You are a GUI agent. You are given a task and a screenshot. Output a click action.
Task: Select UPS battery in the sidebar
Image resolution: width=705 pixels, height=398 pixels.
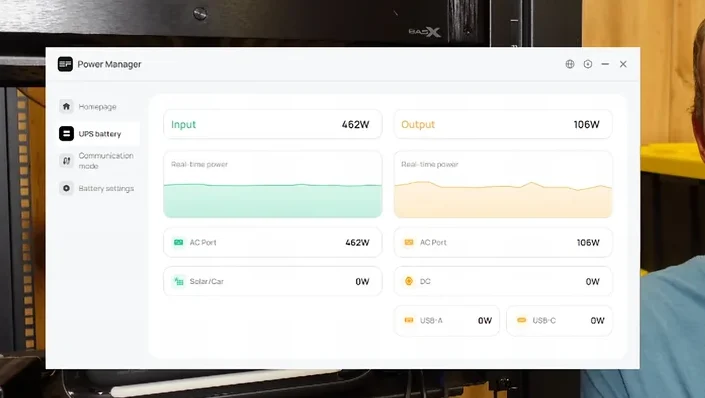coord(100,134)
